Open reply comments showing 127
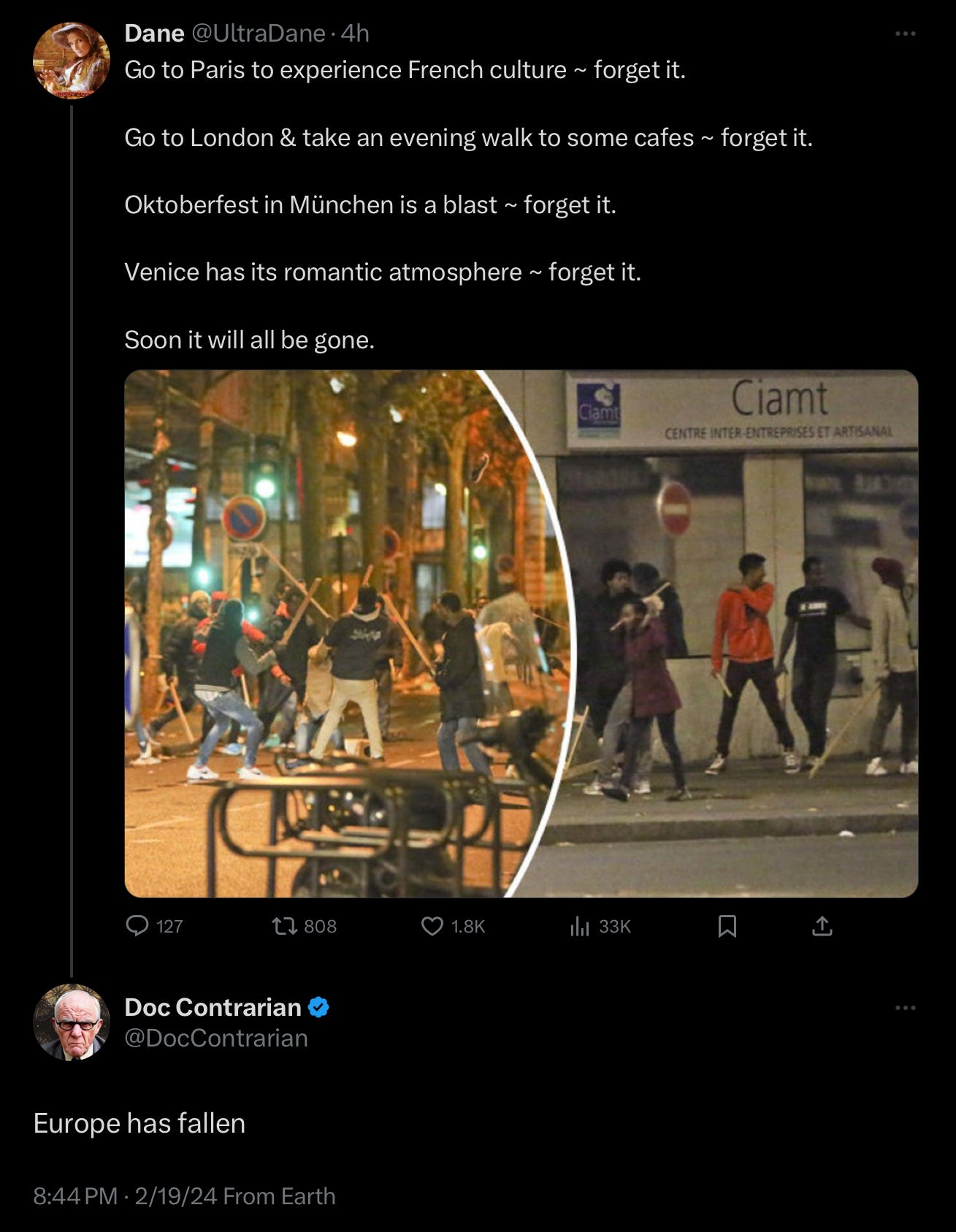This screenshot has width=956, height=1232. (154, 926)
